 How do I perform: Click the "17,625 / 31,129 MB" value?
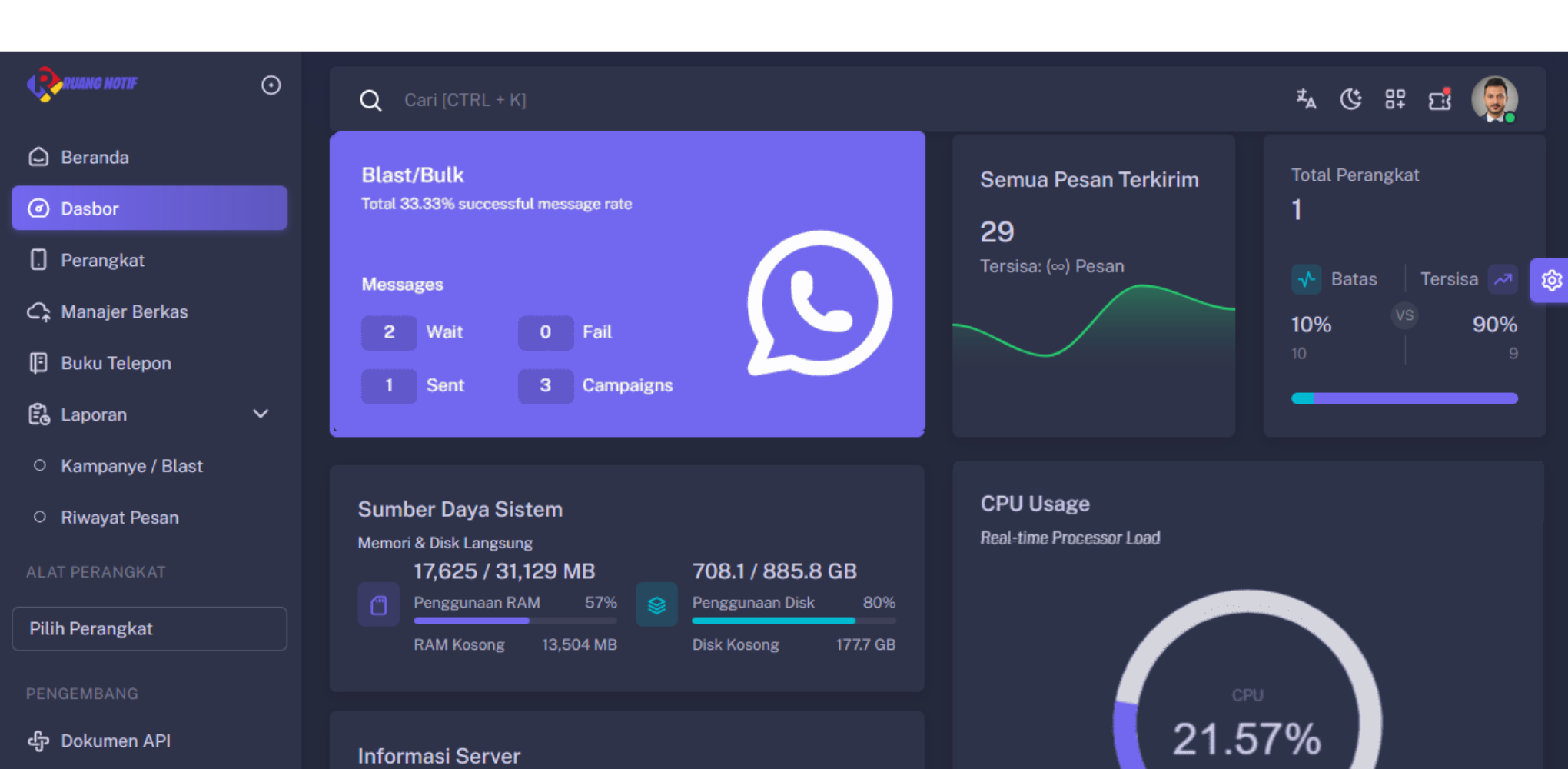(504, 571)
